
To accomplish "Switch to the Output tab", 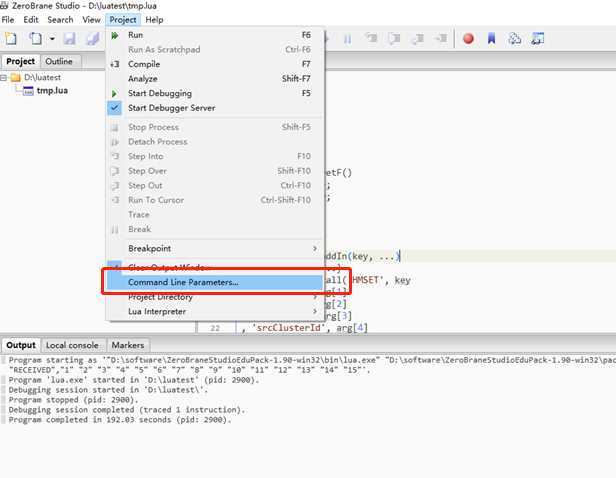I will [21, 345].
